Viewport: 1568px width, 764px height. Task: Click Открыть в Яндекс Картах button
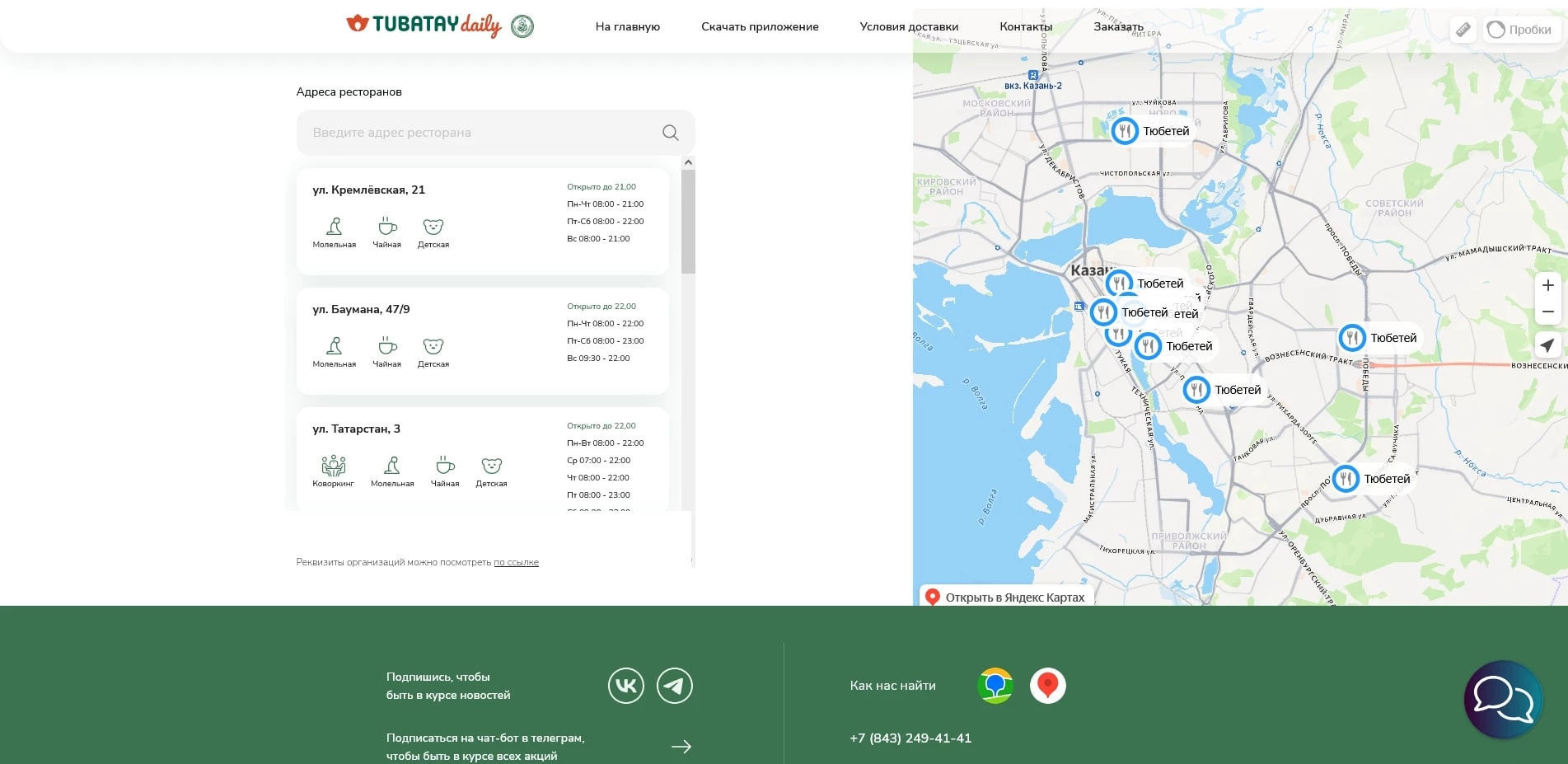coord(1006,597)
